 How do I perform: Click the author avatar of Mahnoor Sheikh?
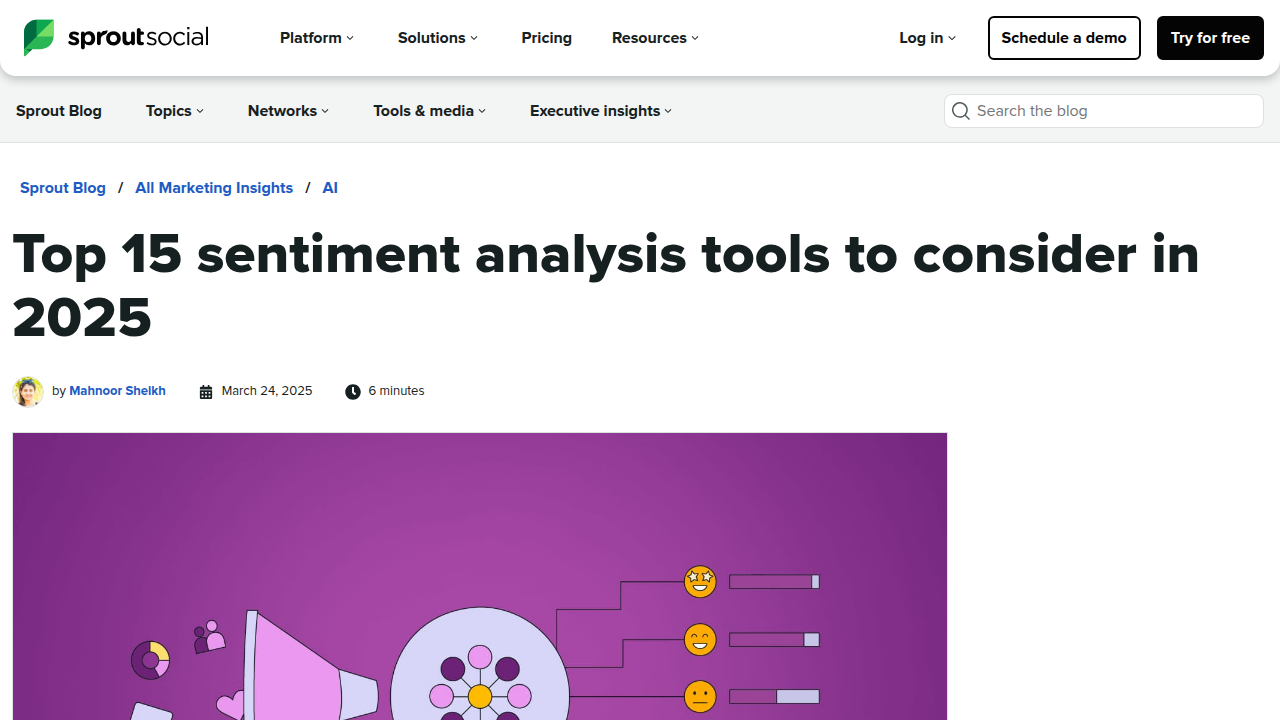tap(28, 391)
